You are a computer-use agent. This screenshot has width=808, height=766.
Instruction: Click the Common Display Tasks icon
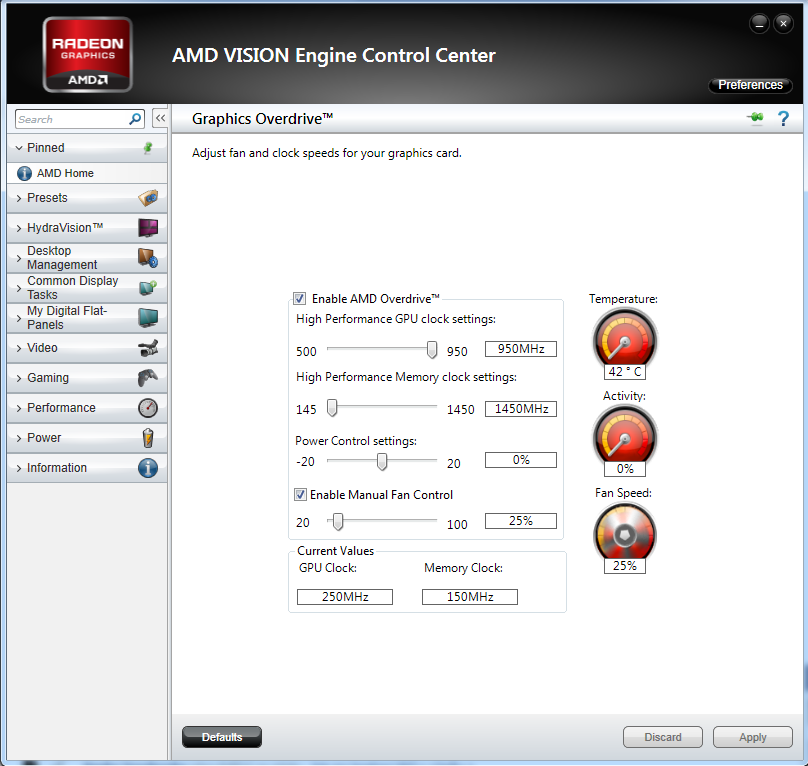pos(148,288)
